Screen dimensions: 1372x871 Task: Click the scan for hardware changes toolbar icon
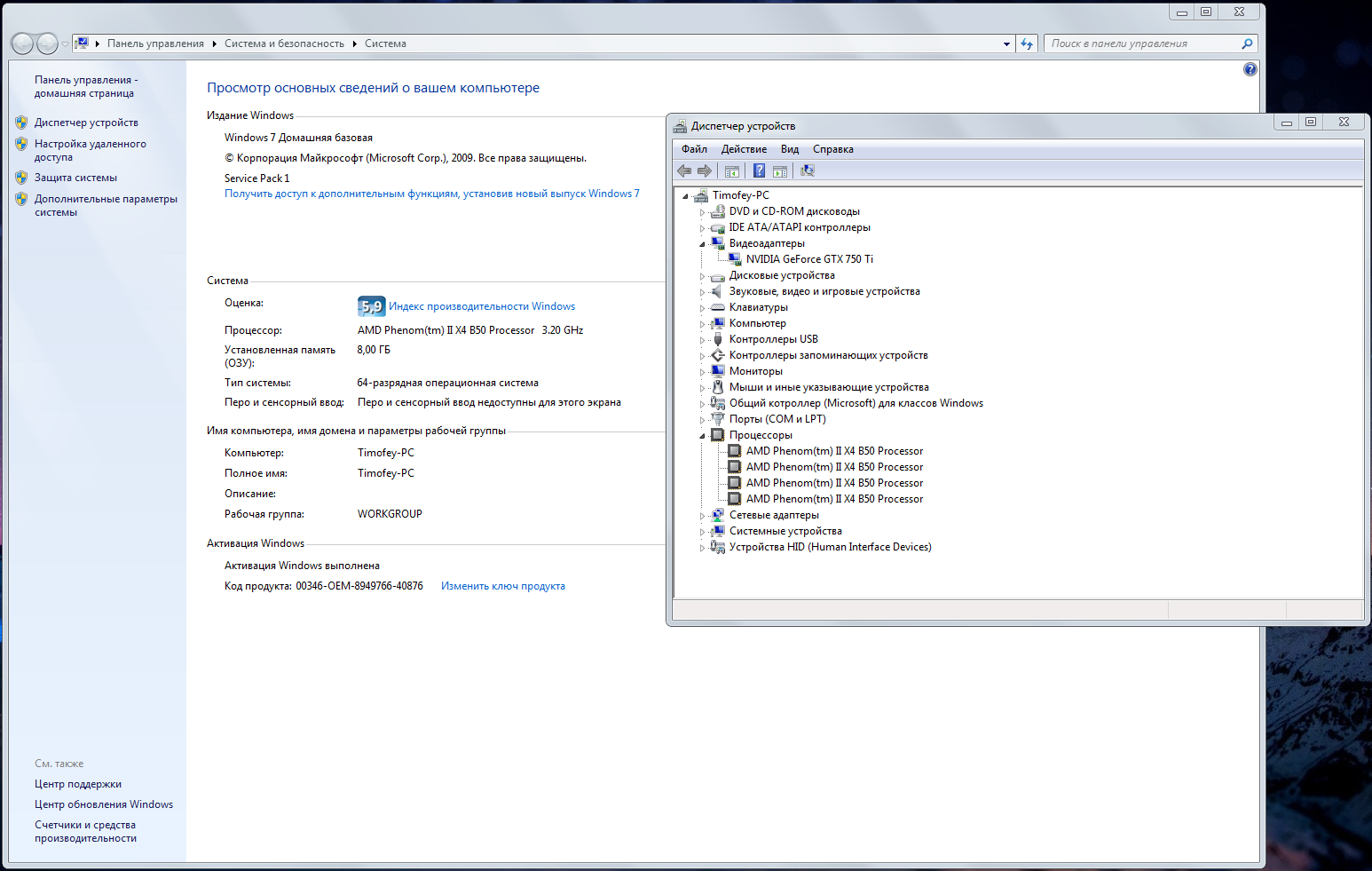coord(807,171)
